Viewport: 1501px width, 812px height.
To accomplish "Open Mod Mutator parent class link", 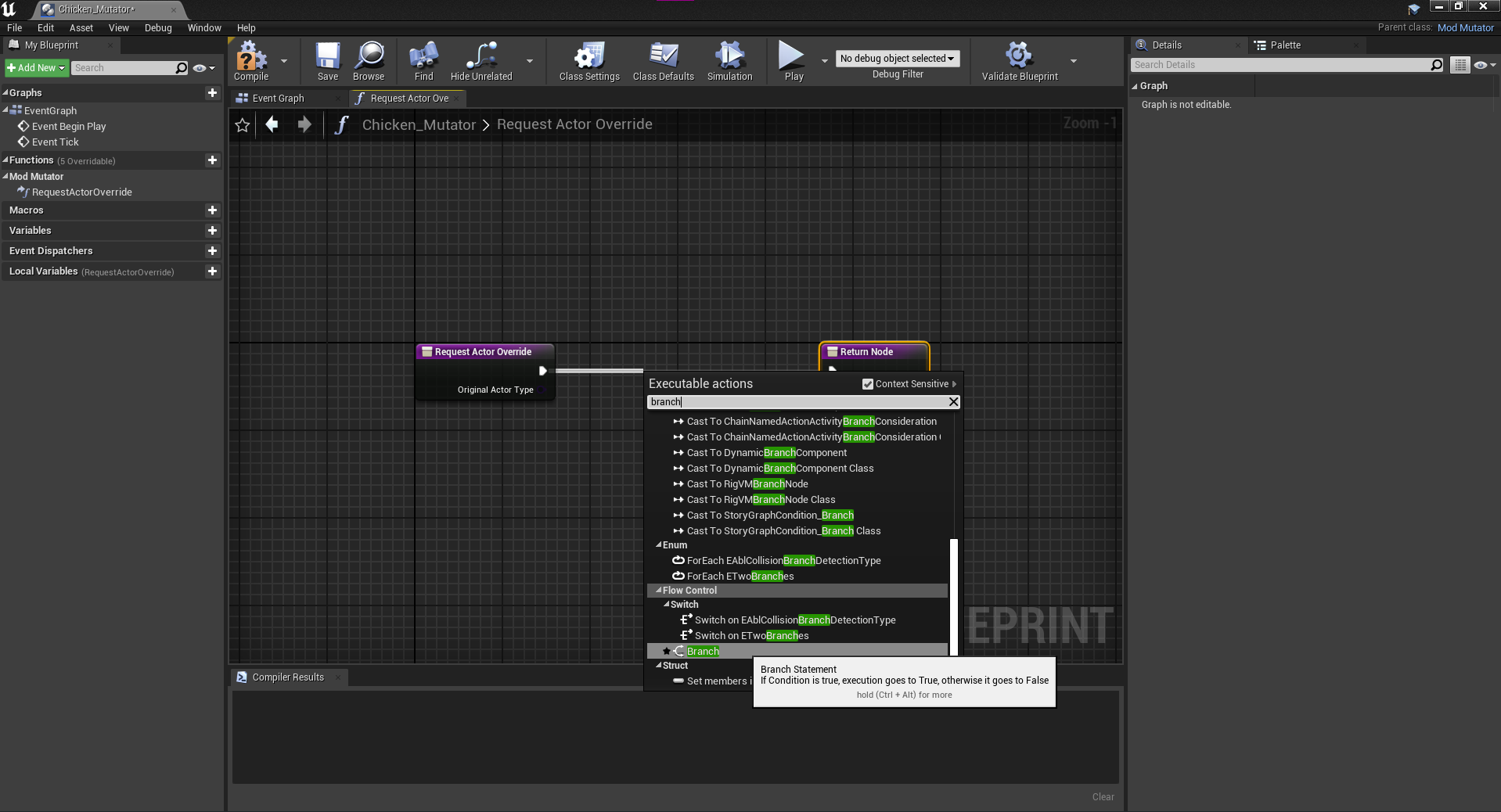I will tap(1466, 27).
